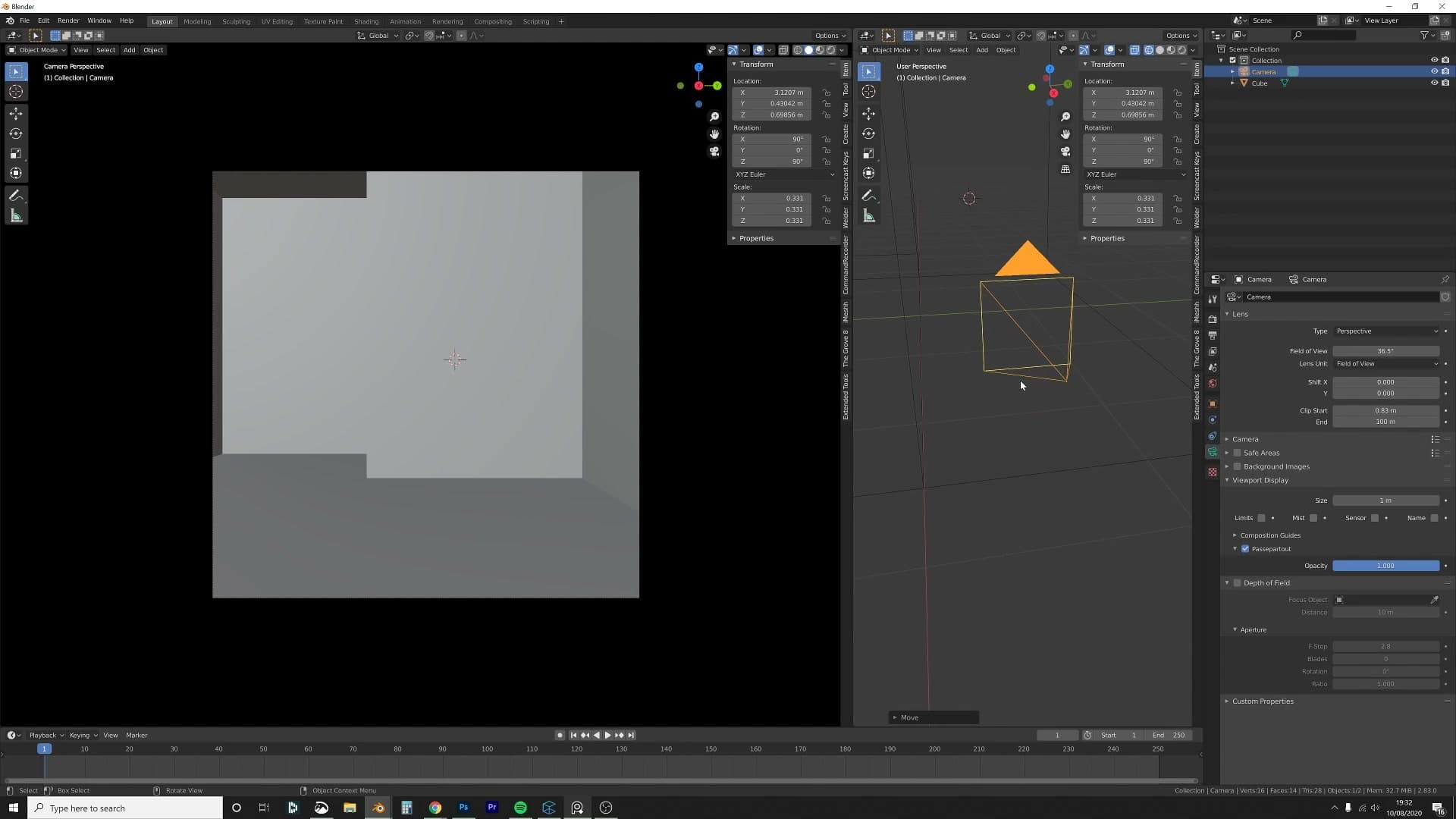Screen dimensions: 1456x819
Task: Hide Cube in outliner viewport
Action: (1434, 83)
